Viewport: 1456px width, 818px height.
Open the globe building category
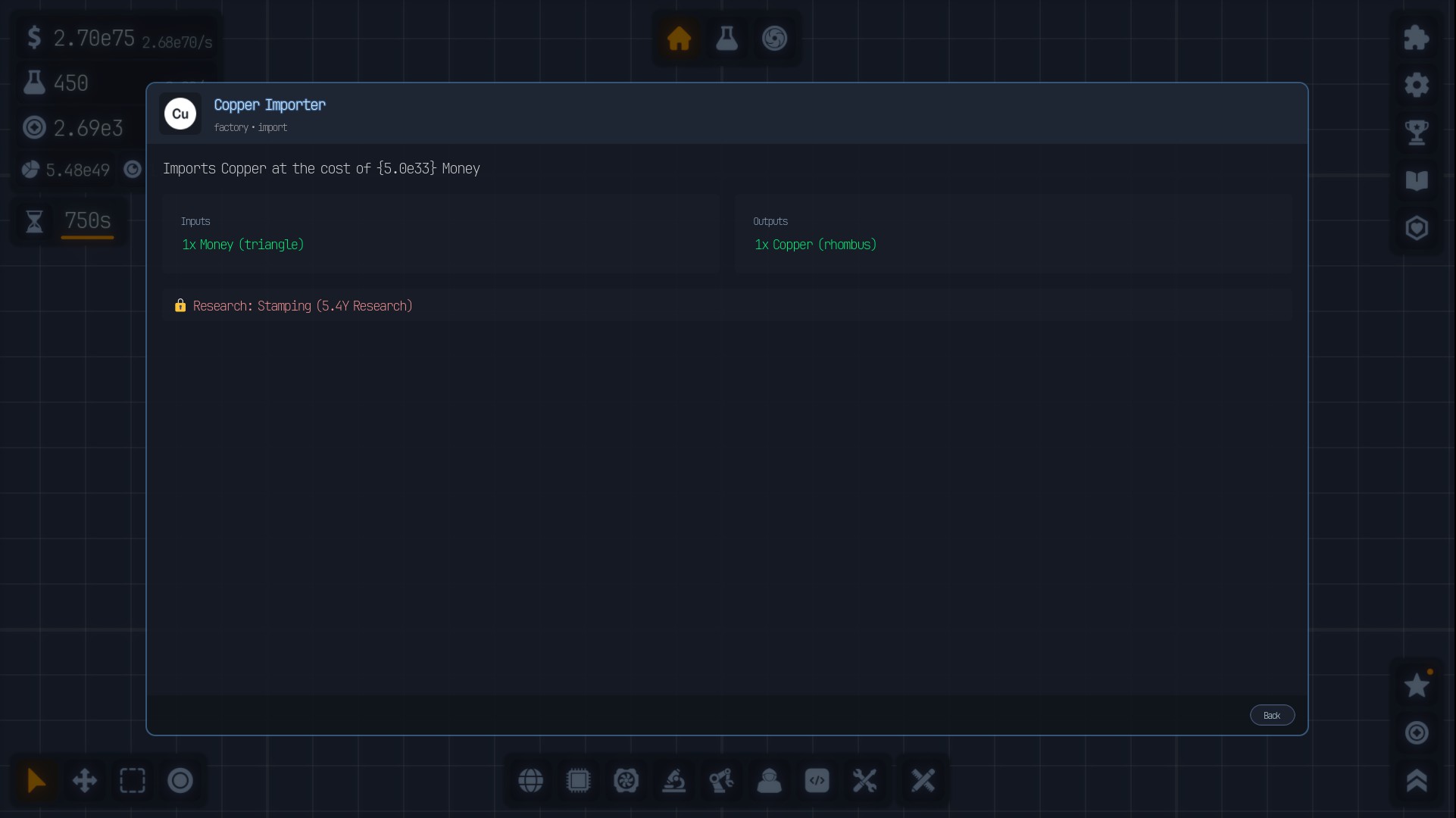tap(530, 780)
